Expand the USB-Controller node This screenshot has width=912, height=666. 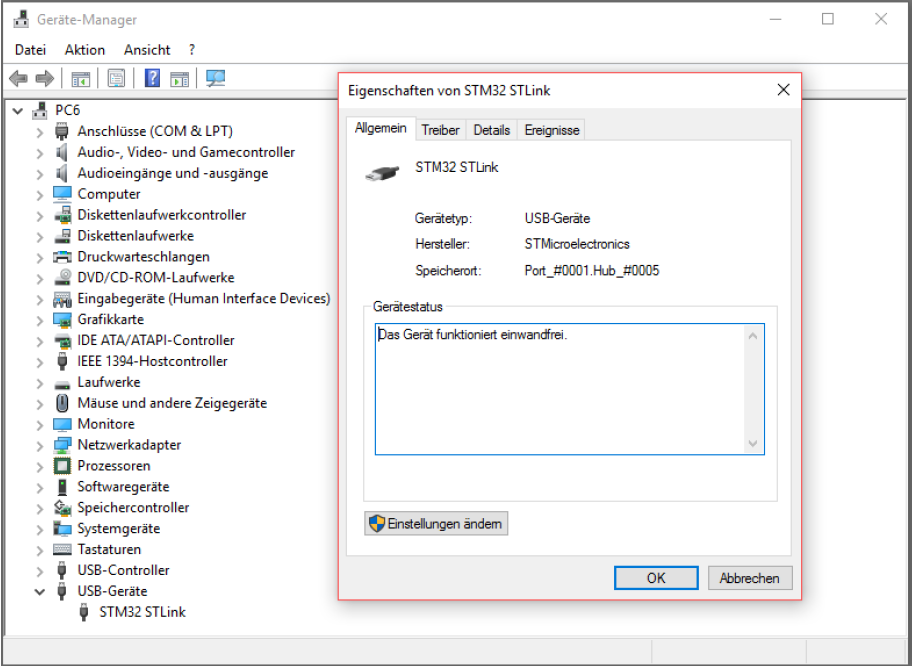click(x=40, y=572)
